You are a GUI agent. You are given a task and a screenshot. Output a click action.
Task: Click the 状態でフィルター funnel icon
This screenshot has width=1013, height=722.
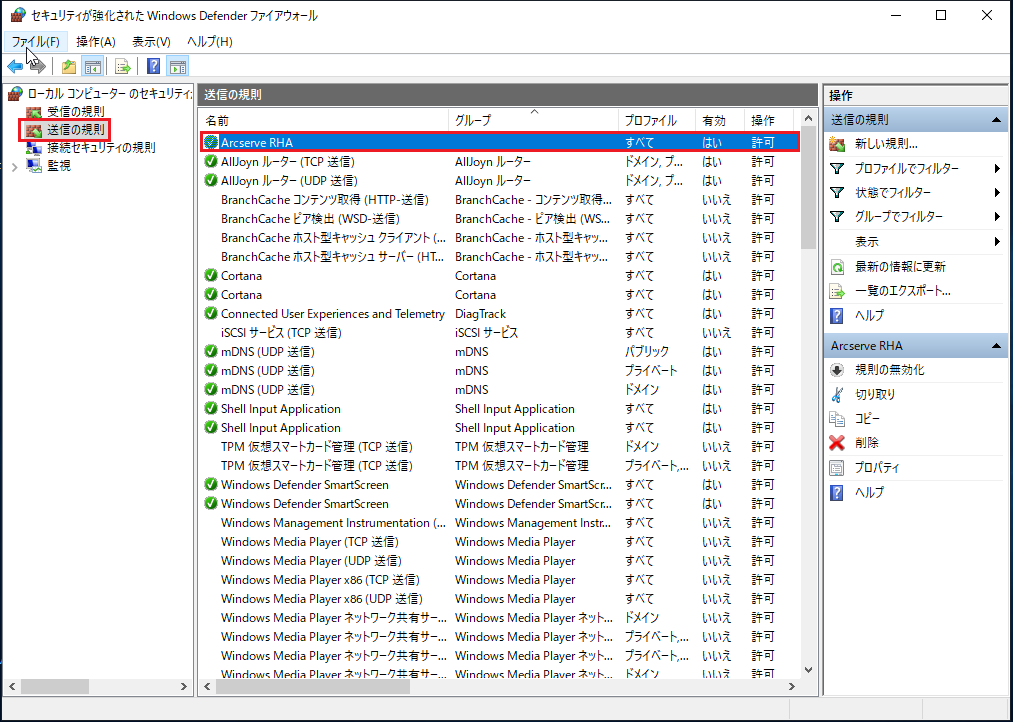[x=837, y=192]
